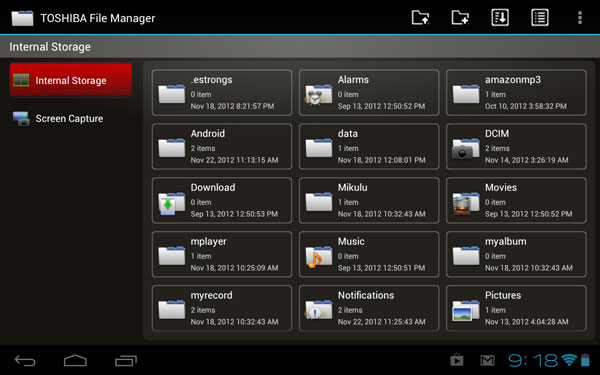Create a new folder icon

point(460,18)
